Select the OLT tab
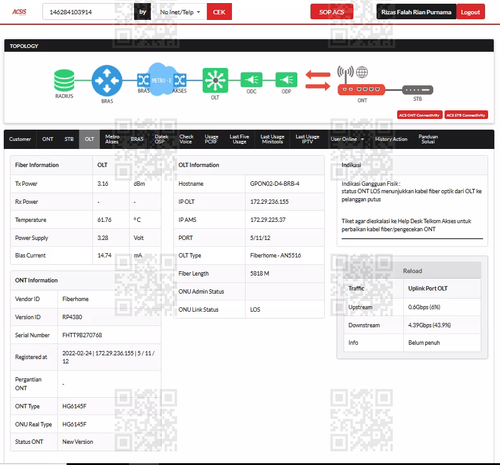 (89, 139)
